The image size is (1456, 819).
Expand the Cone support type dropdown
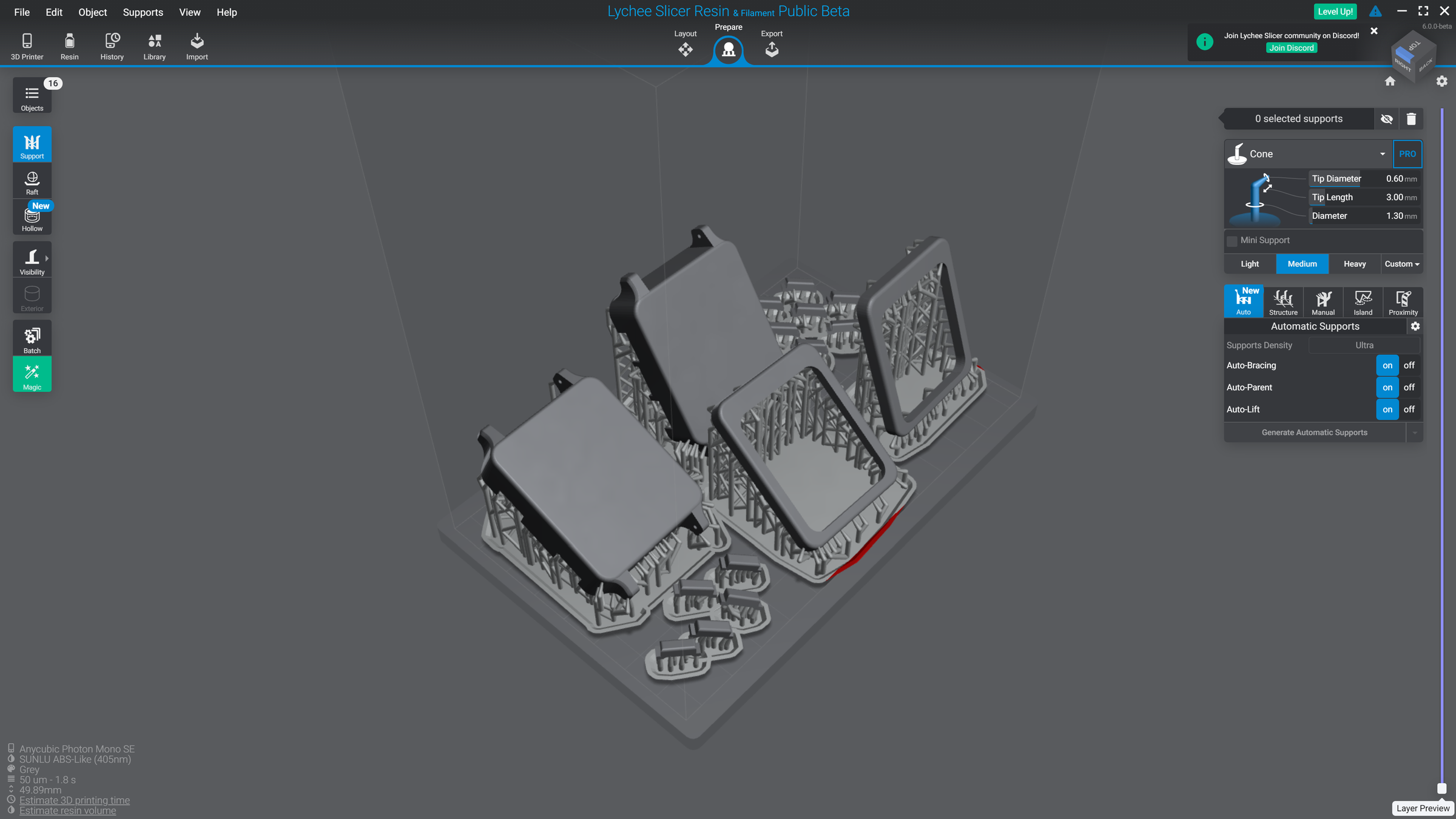1382,154
